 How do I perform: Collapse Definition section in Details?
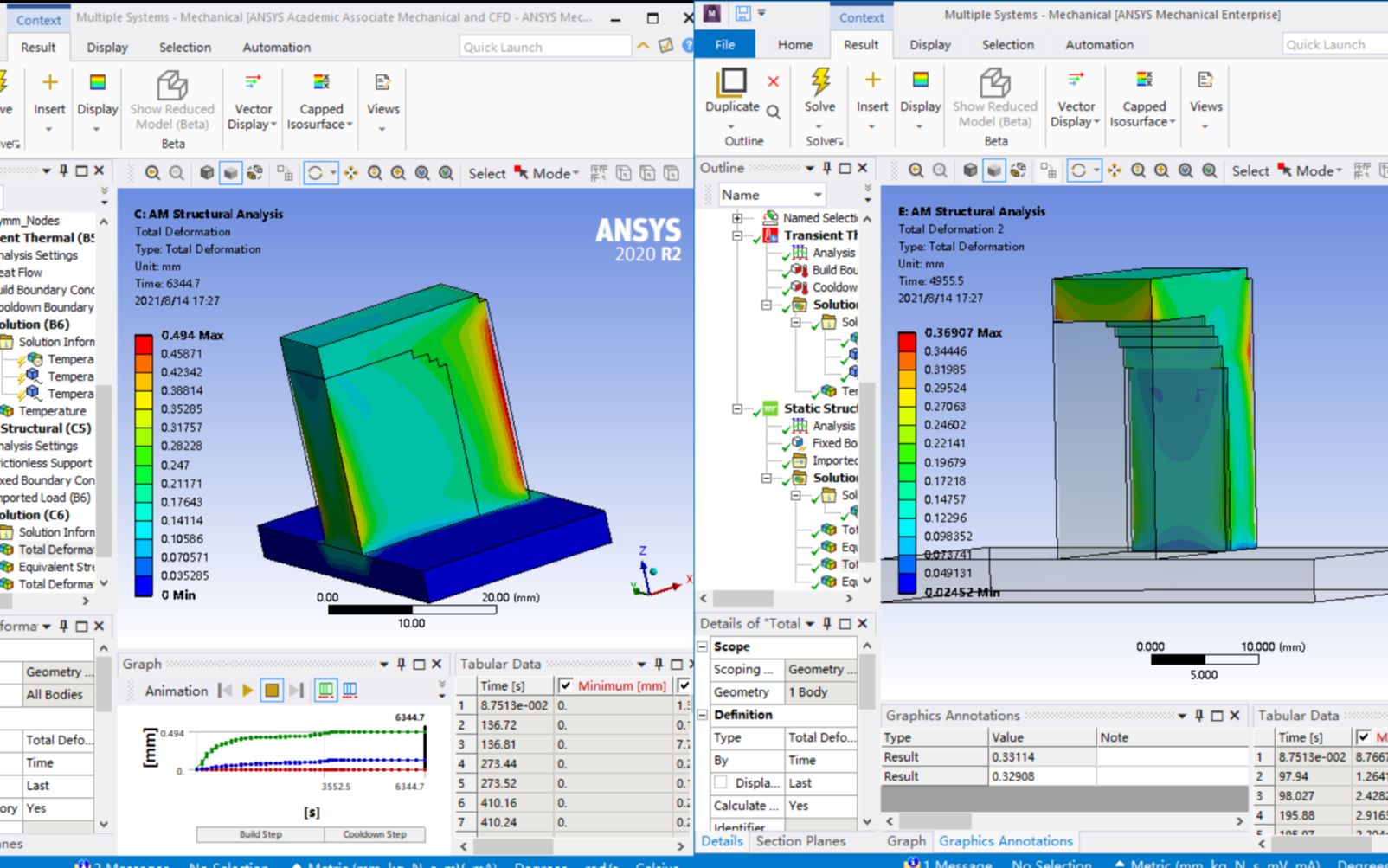pyautogui.click(x=703, y=715)
